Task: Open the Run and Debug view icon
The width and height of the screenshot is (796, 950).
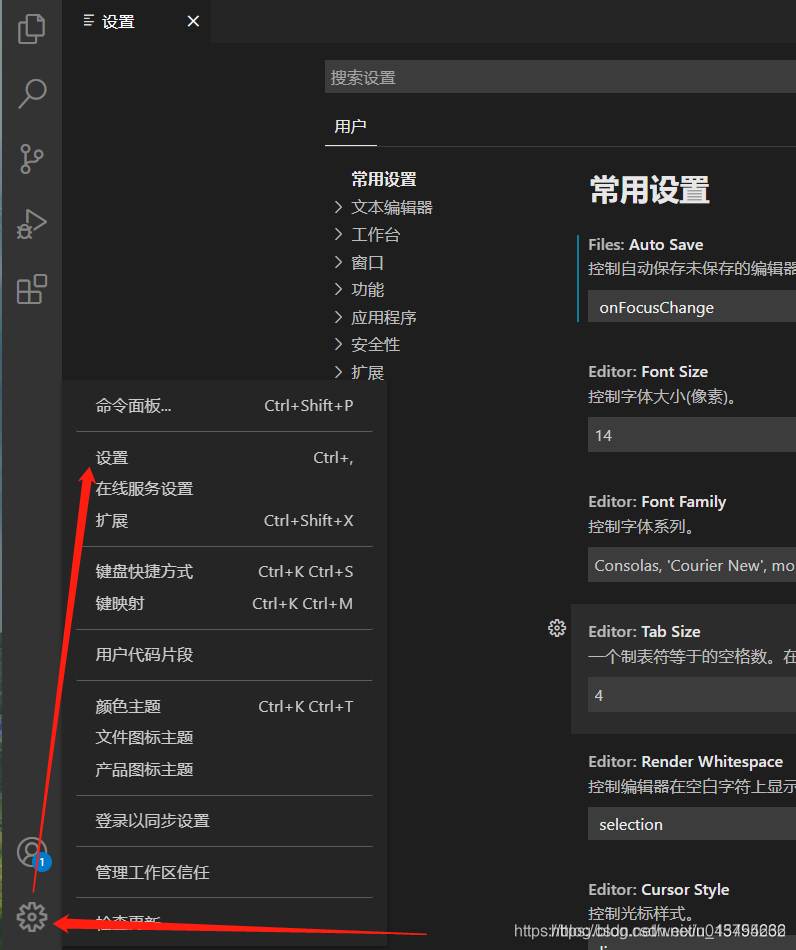Action: [32, 224]
